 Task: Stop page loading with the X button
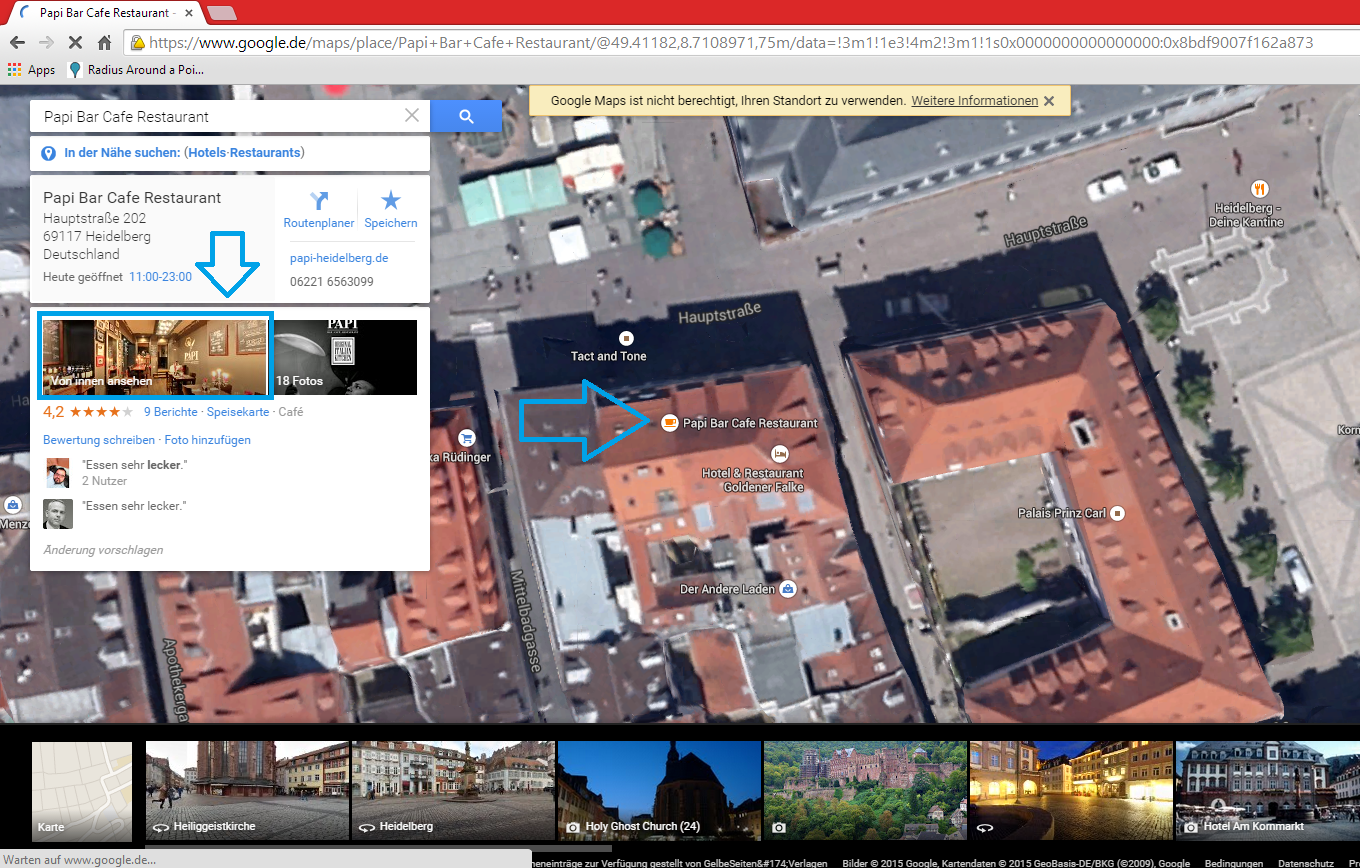75,43
